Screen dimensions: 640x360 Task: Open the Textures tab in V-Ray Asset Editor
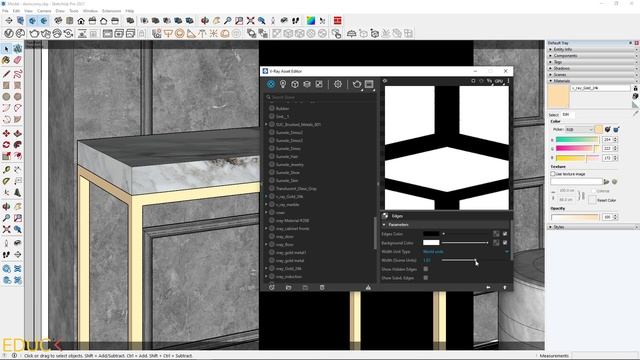[319, 84]
